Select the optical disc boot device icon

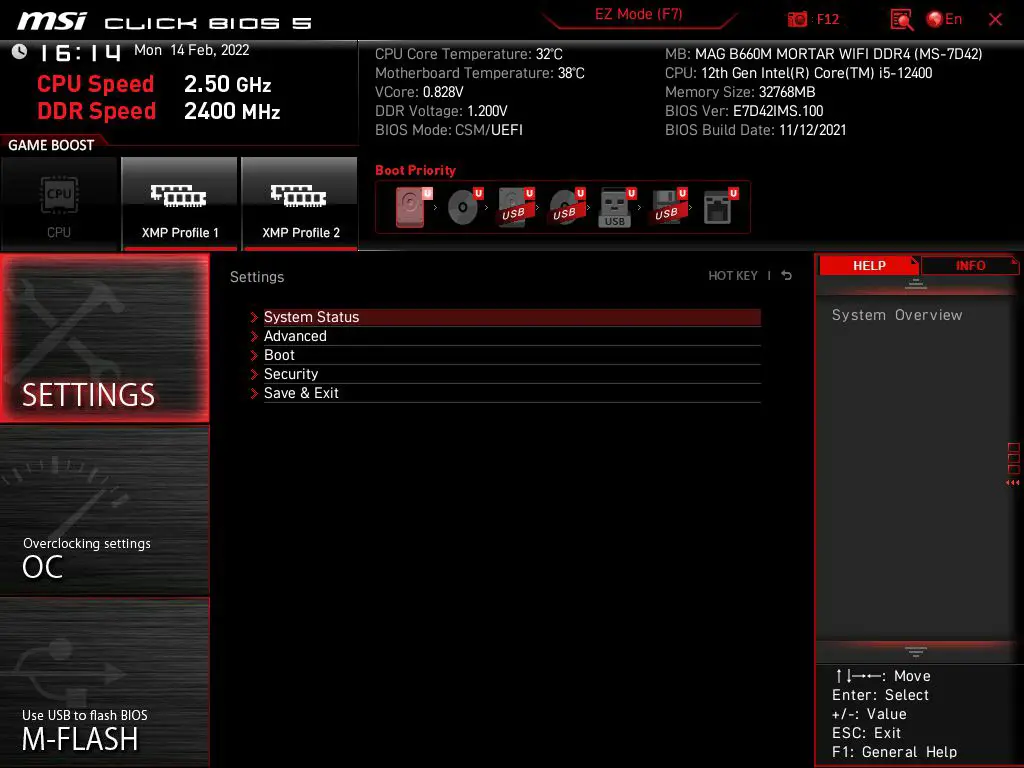(x=464, y=206)
